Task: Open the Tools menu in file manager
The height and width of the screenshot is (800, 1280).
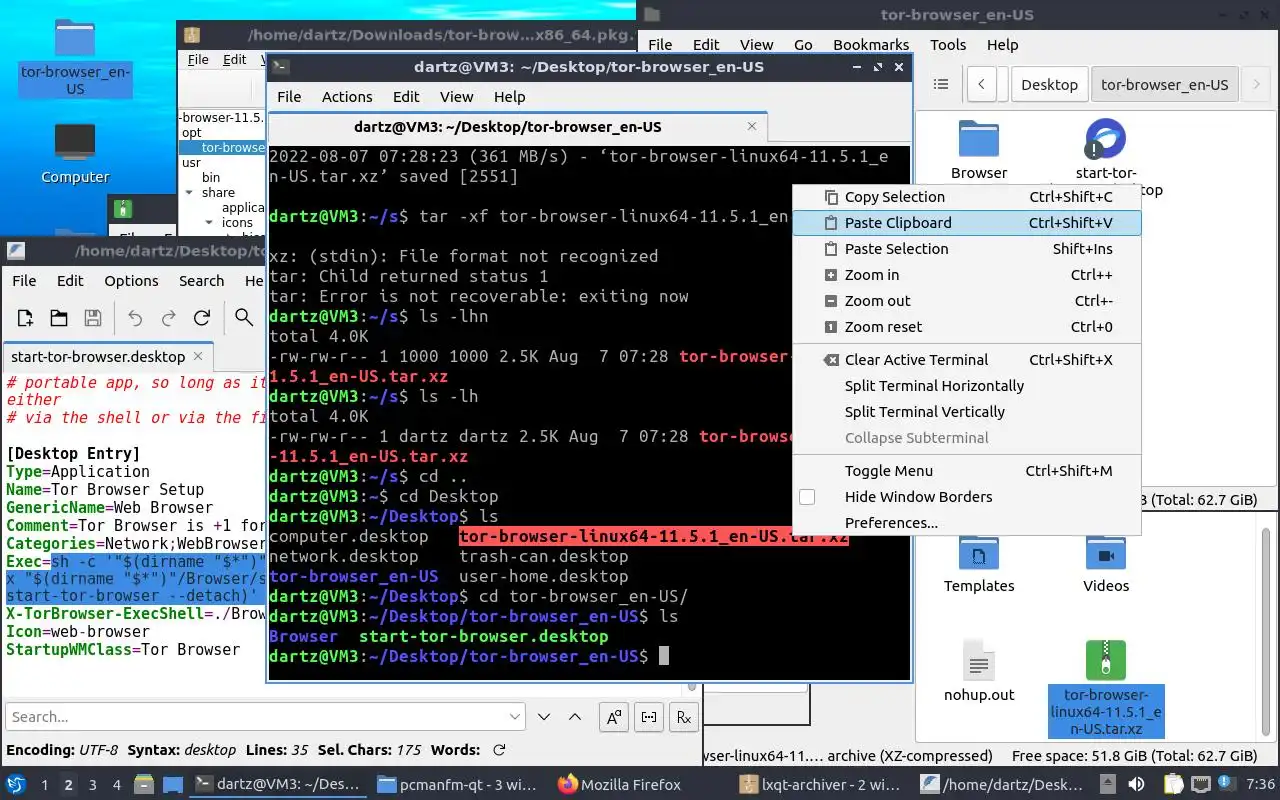Action: (x=948, y=45)
